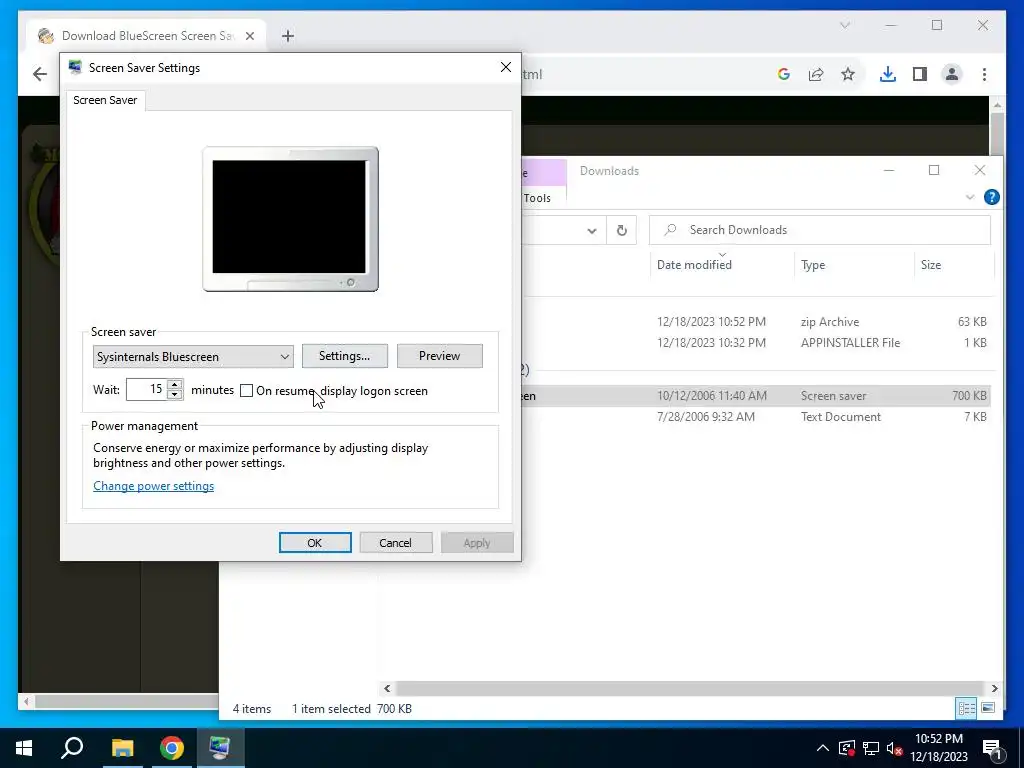Bookmark this page with the star icon
This screenshot has height=768, width=1024.
[848, 74]
